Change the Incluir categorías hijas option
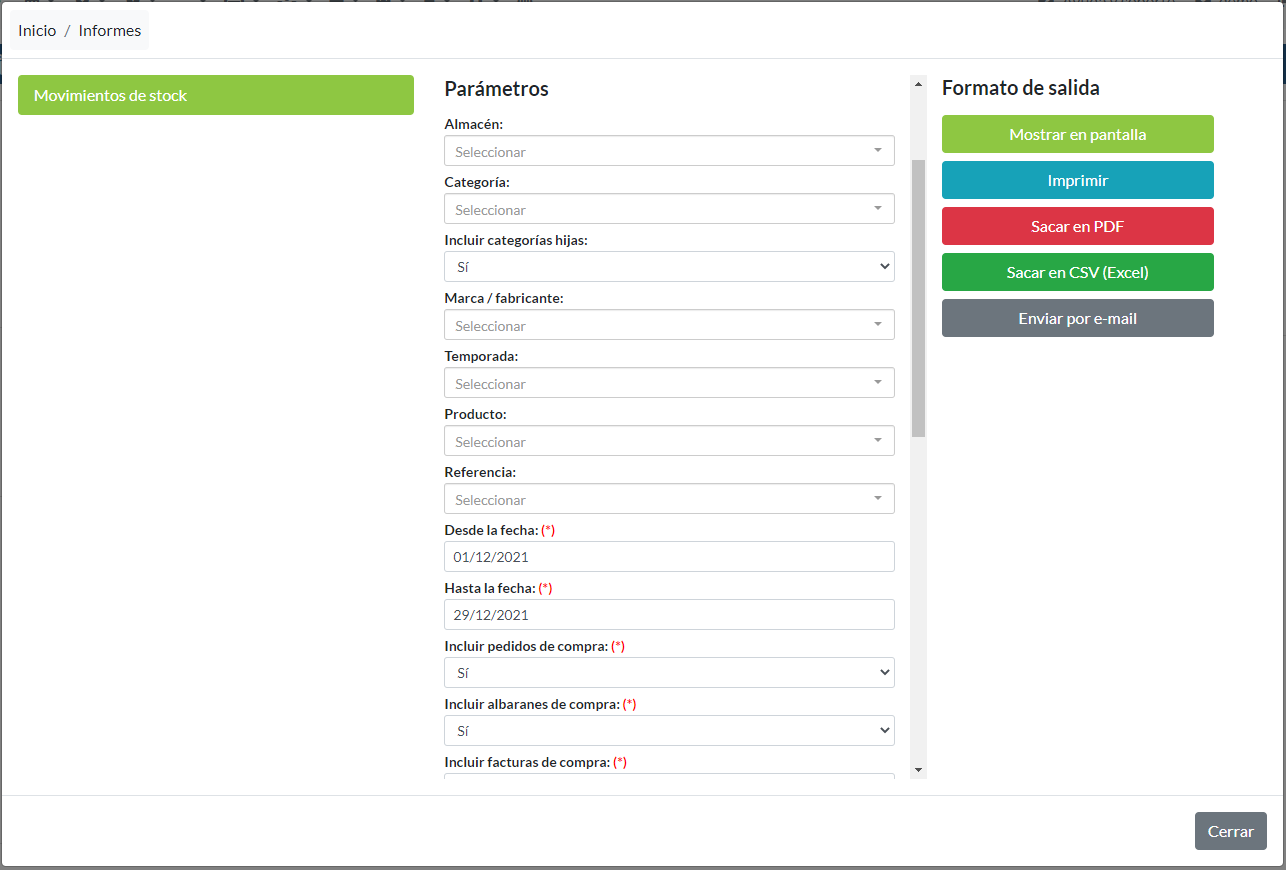1286x870 pixels. [x=668, y=267]
